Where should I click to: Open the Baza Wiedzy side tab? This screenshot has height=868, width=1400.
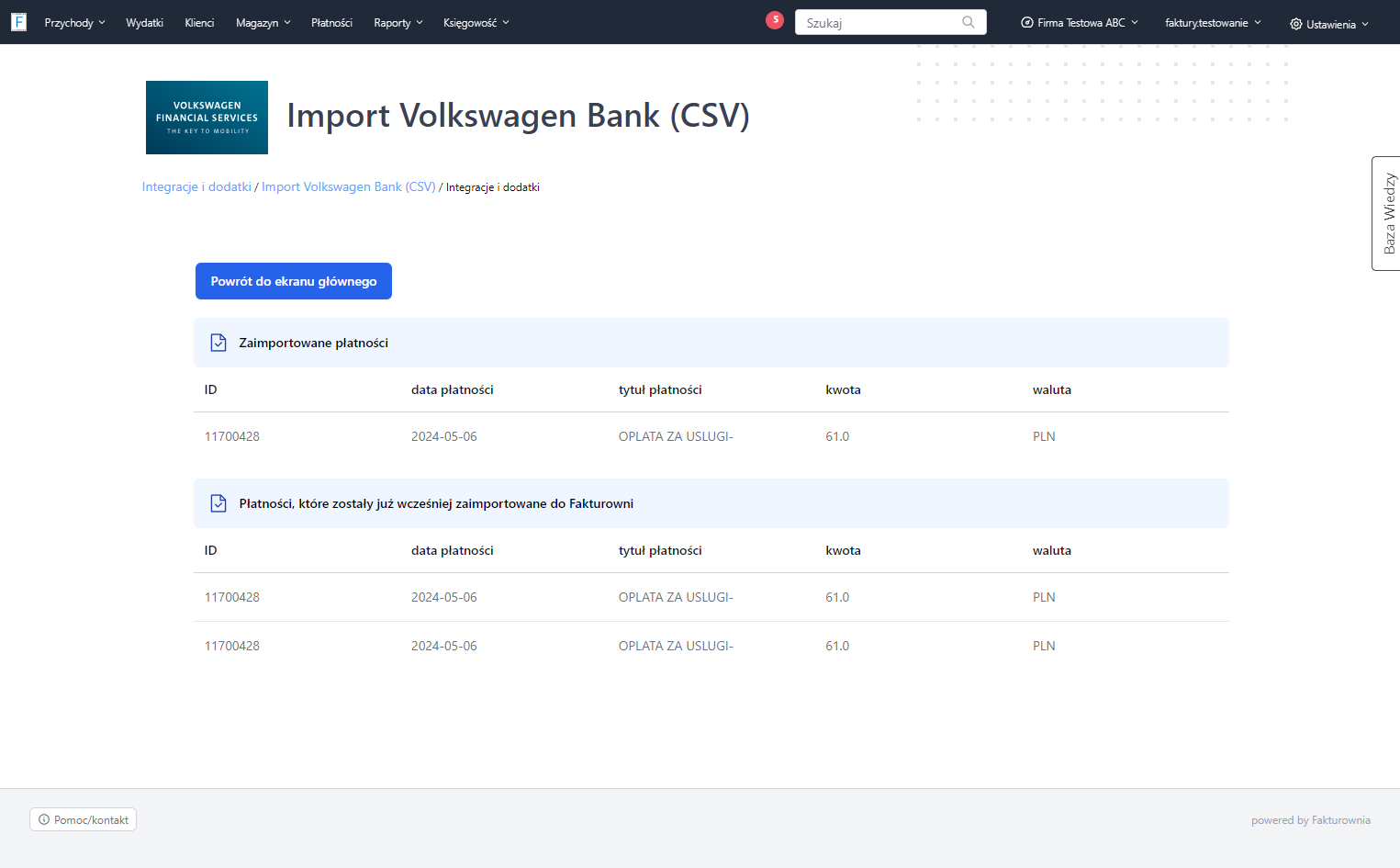pyautogui.click(x=1387, y=213)
